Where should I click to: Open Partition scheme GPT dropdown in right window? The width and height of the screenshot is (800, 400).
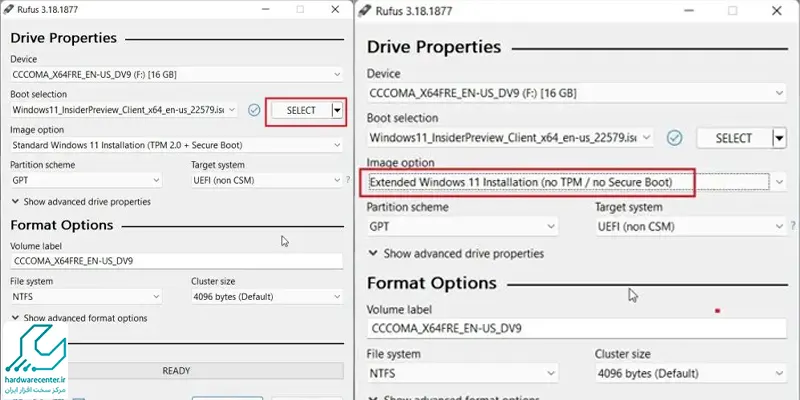point(462,227)
